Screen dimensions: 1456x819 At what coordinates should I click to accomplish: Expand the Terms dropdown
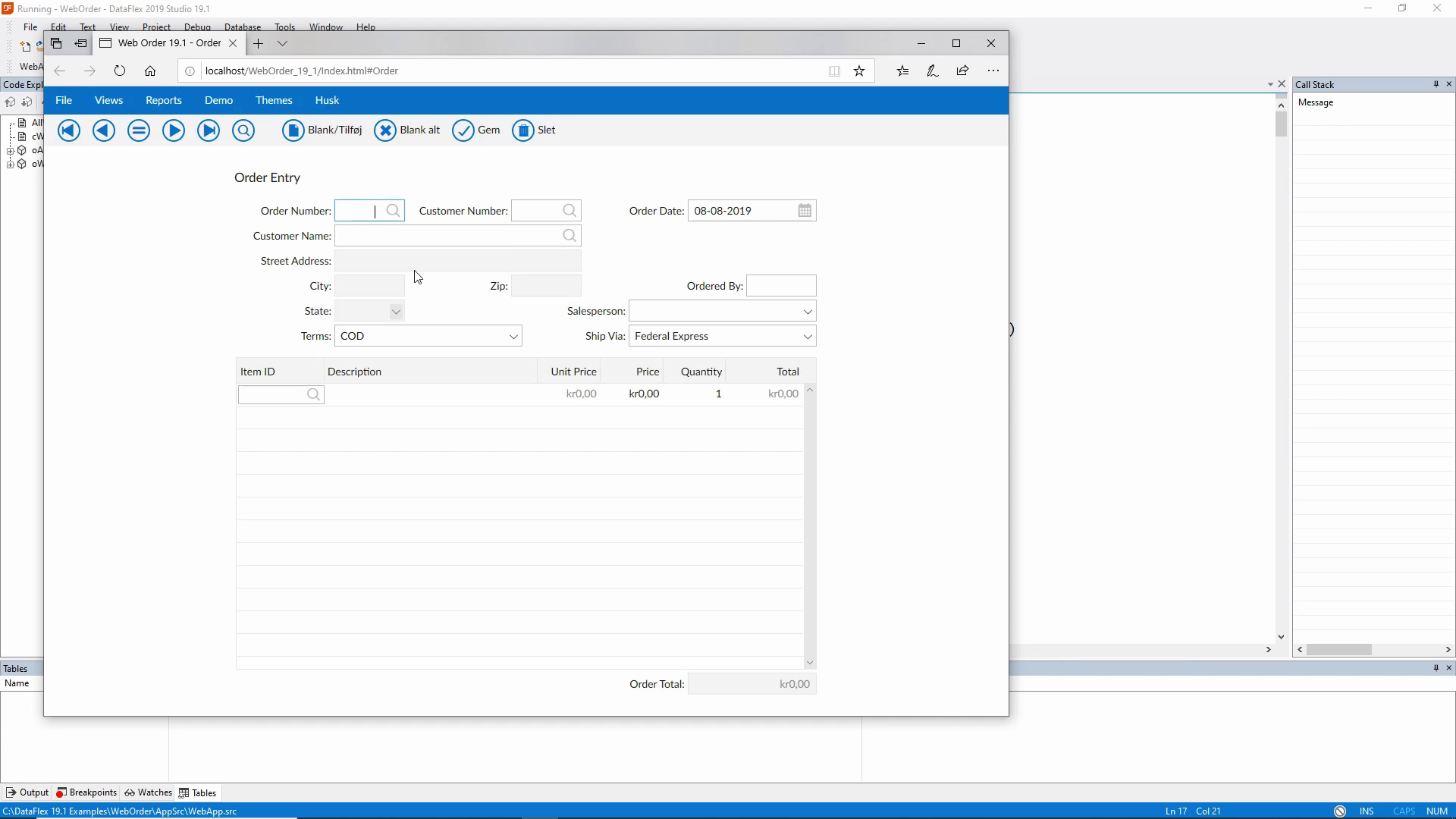pyautogui.click(x=513, y=336)
